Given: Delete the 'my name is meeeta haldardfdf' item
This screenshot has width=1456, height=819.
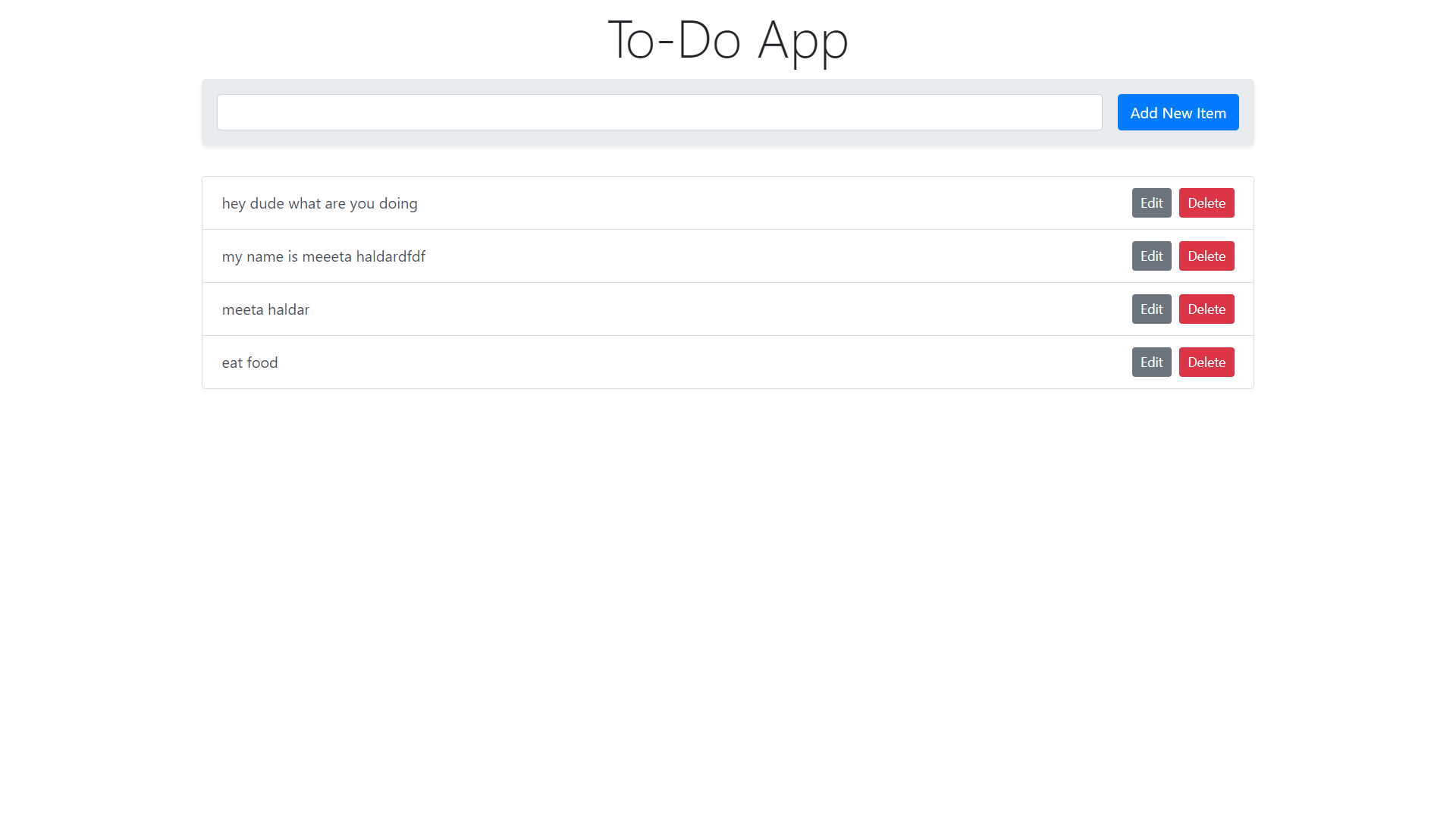Looking at the screenshot, I should pyautogui.click(x=1206, y=256).
